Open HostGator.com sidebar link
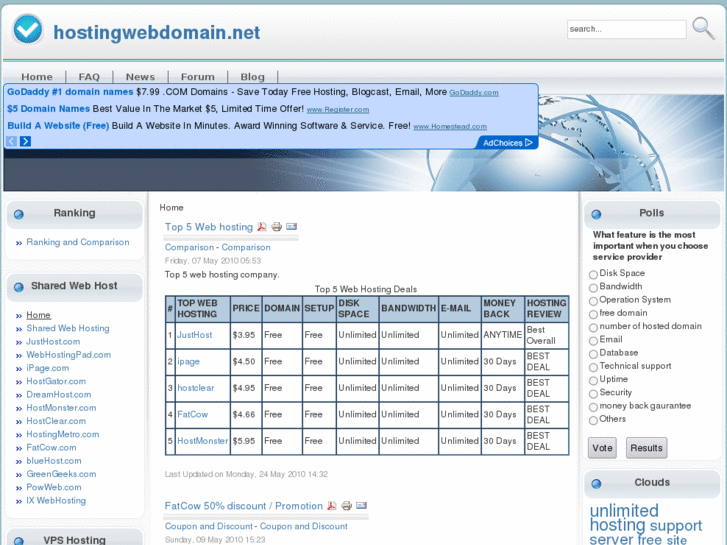Screen dimensions: 727x545 (56, 381)
